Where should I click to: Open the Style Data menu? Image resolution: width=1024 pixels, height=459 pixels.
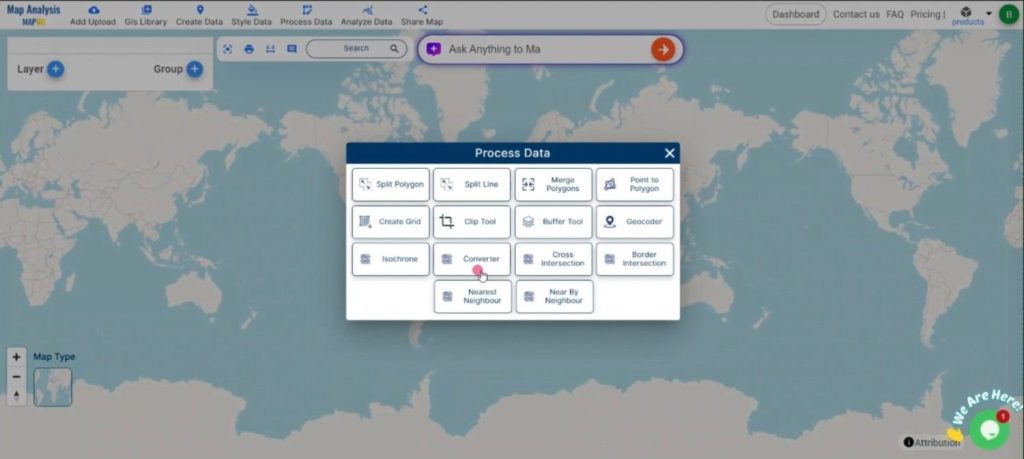pos(251,15)
